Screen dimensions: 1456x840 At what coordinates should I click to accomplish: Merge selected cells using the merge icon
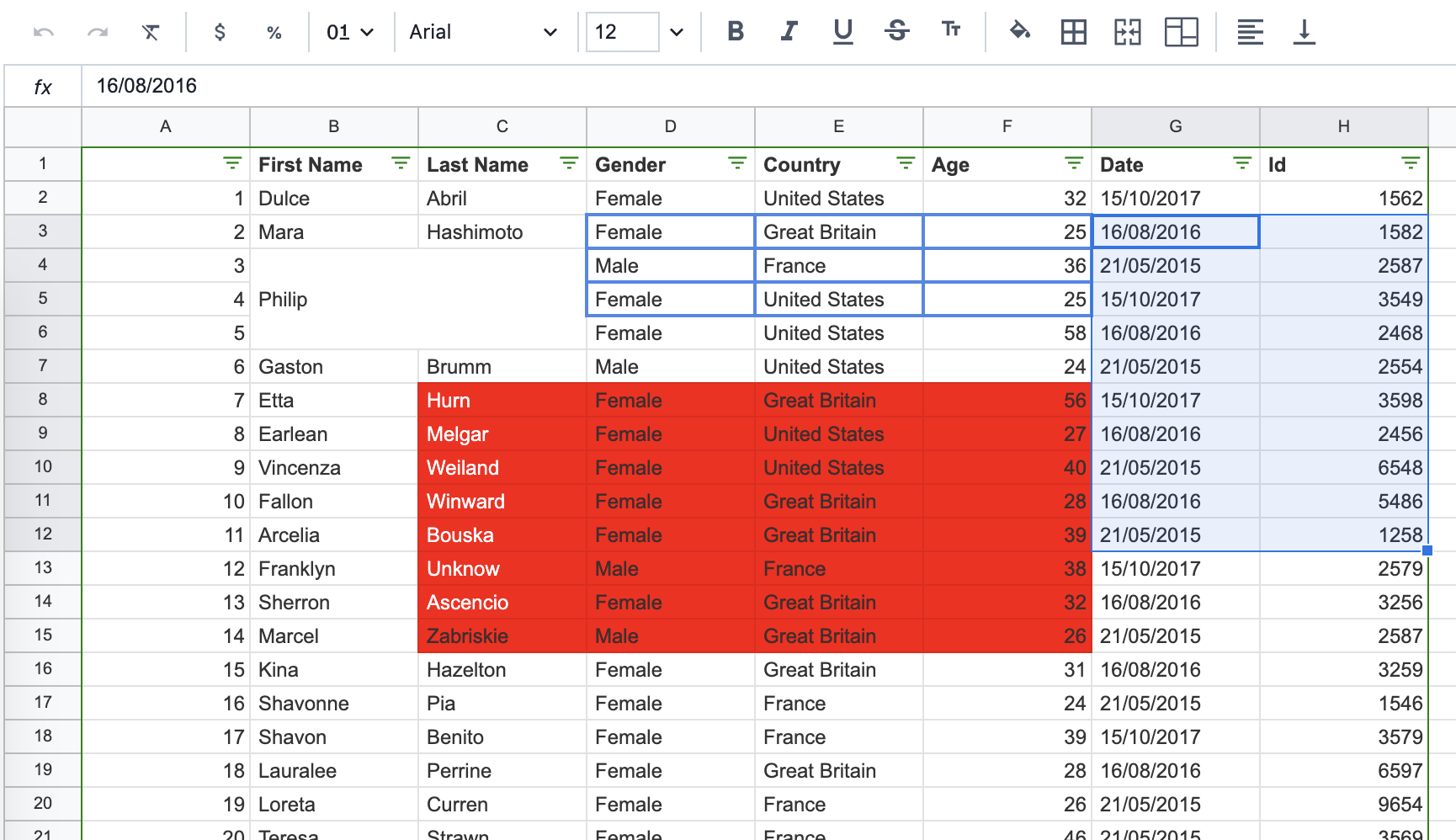pos(1127,32)
